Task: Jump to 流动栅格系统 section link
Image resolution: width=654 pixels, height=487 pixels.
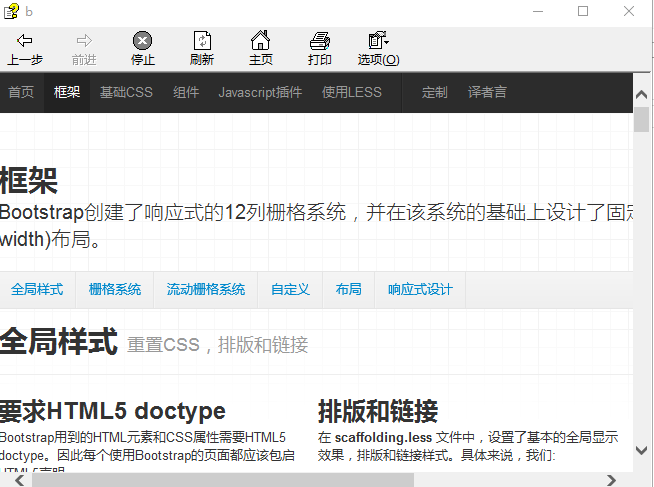Action: [206, 290]
